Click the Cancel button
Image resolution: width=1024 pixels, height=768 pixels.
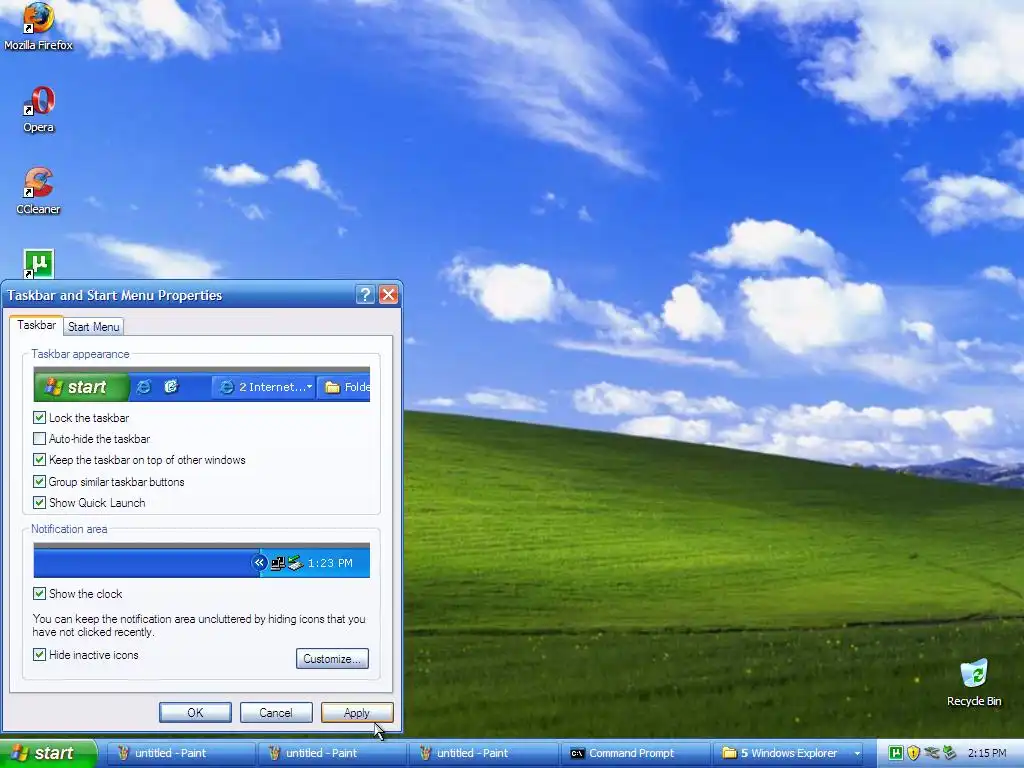pyautogui.click(x=276, y=712)
